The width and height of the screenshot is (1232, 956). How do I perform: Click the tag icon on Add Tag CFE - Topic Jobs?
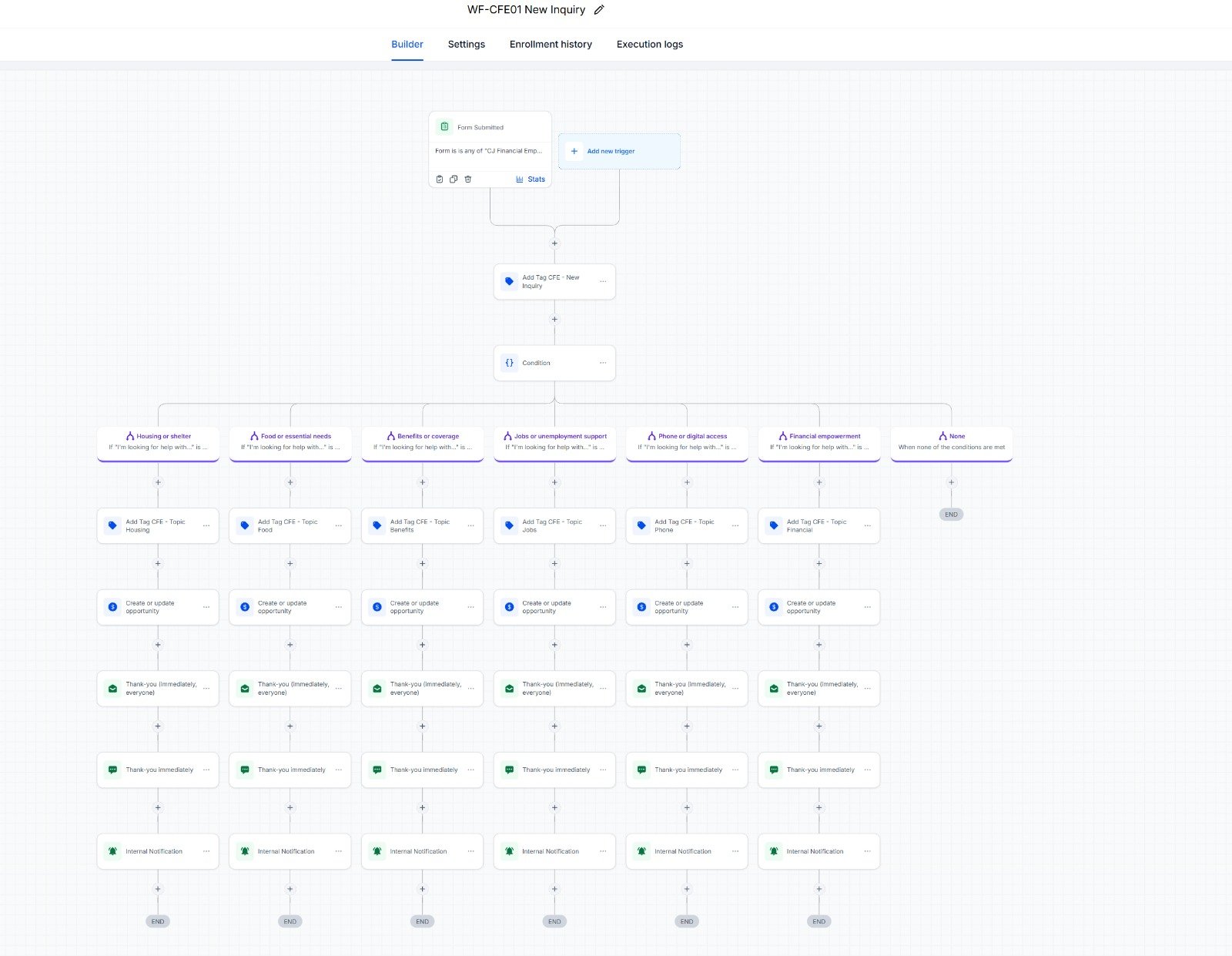(509, 525)
